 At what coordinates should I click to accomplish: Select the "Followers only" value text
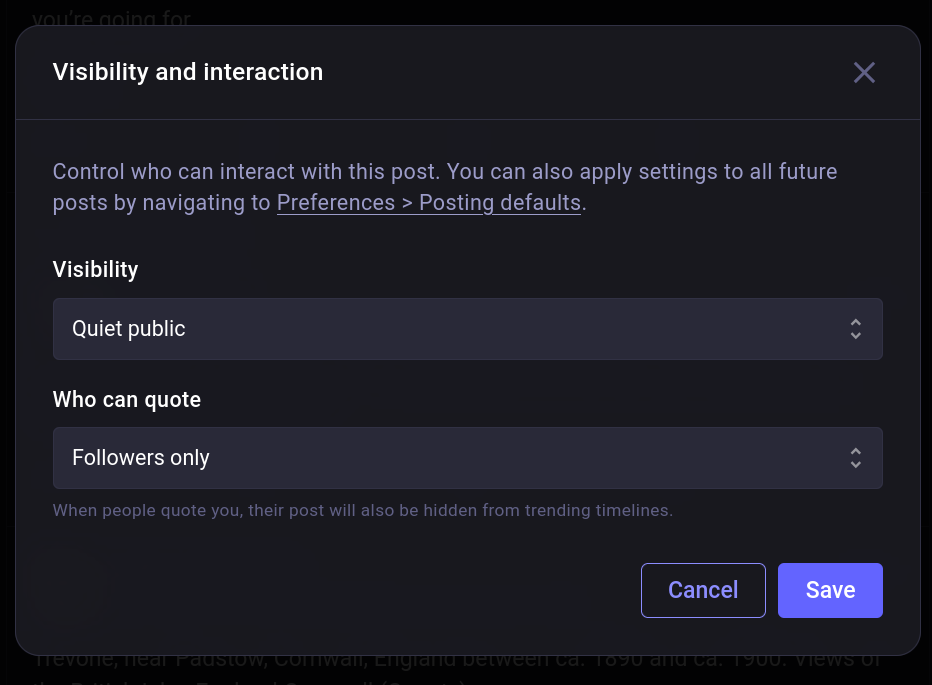(x=141, y=458)
